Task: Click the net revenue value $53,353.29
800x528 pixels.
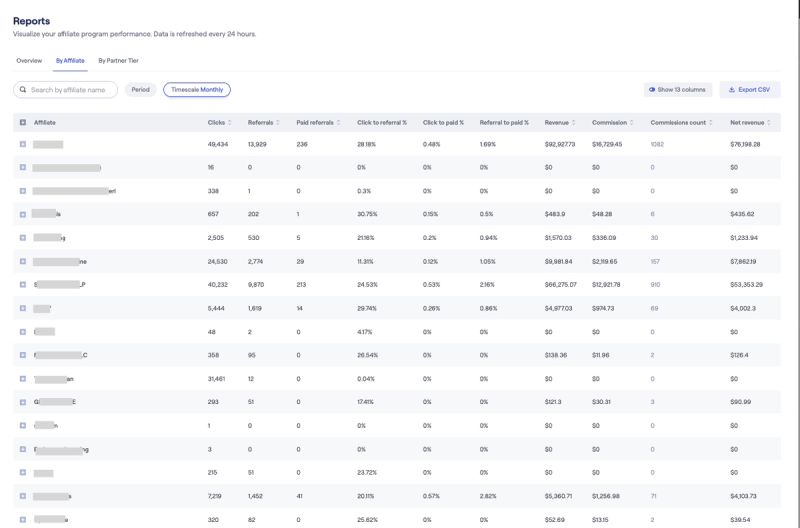Action: (746, 285)
